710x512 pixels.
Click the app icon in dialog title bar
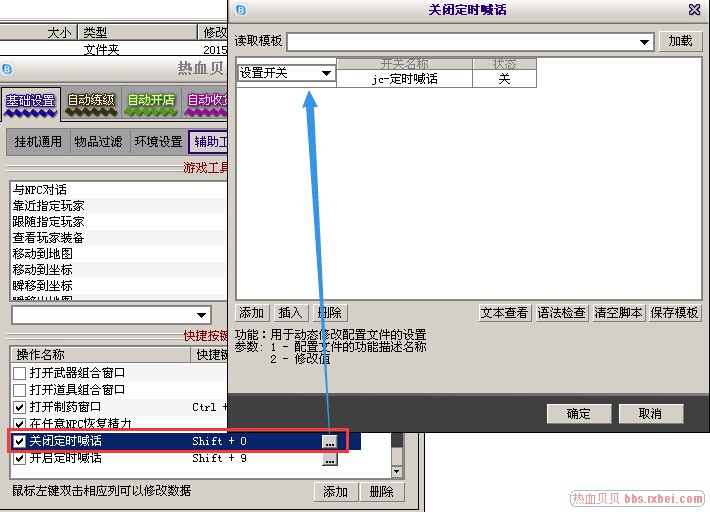pyautogui.click(x=240, y=10)
